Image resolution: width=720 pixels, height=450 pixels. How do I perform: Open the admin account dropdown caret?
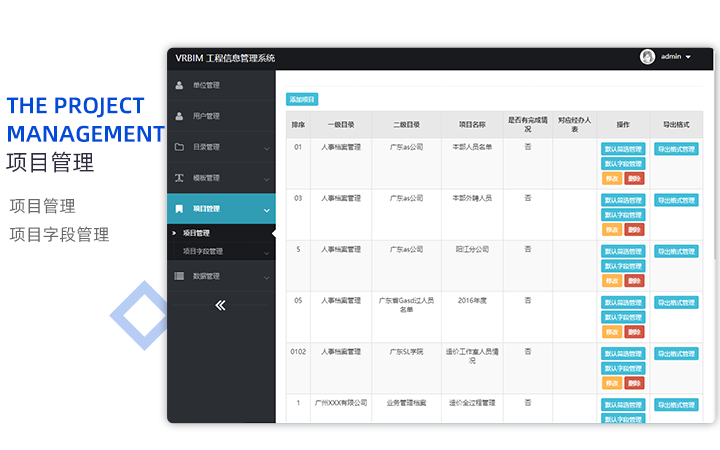(x=688, y=57)
